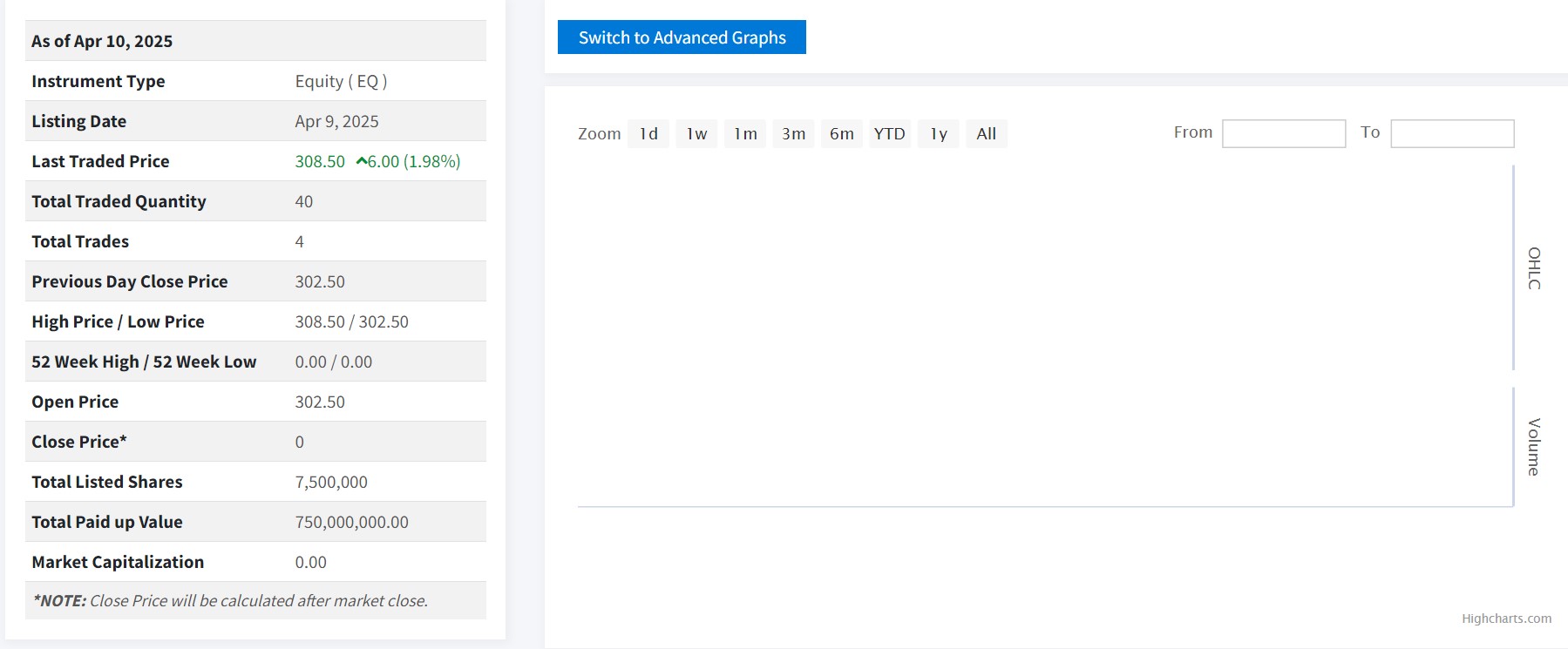Screen dimensions: 1568x649
Task: Focus the From date field
Action: 1283,133
